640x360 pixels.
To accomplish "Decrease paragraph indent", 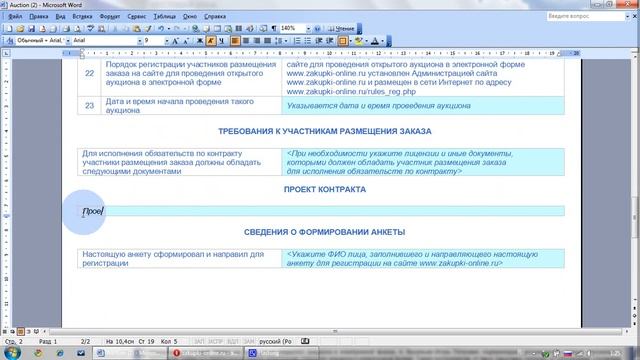I will (319, 40).
